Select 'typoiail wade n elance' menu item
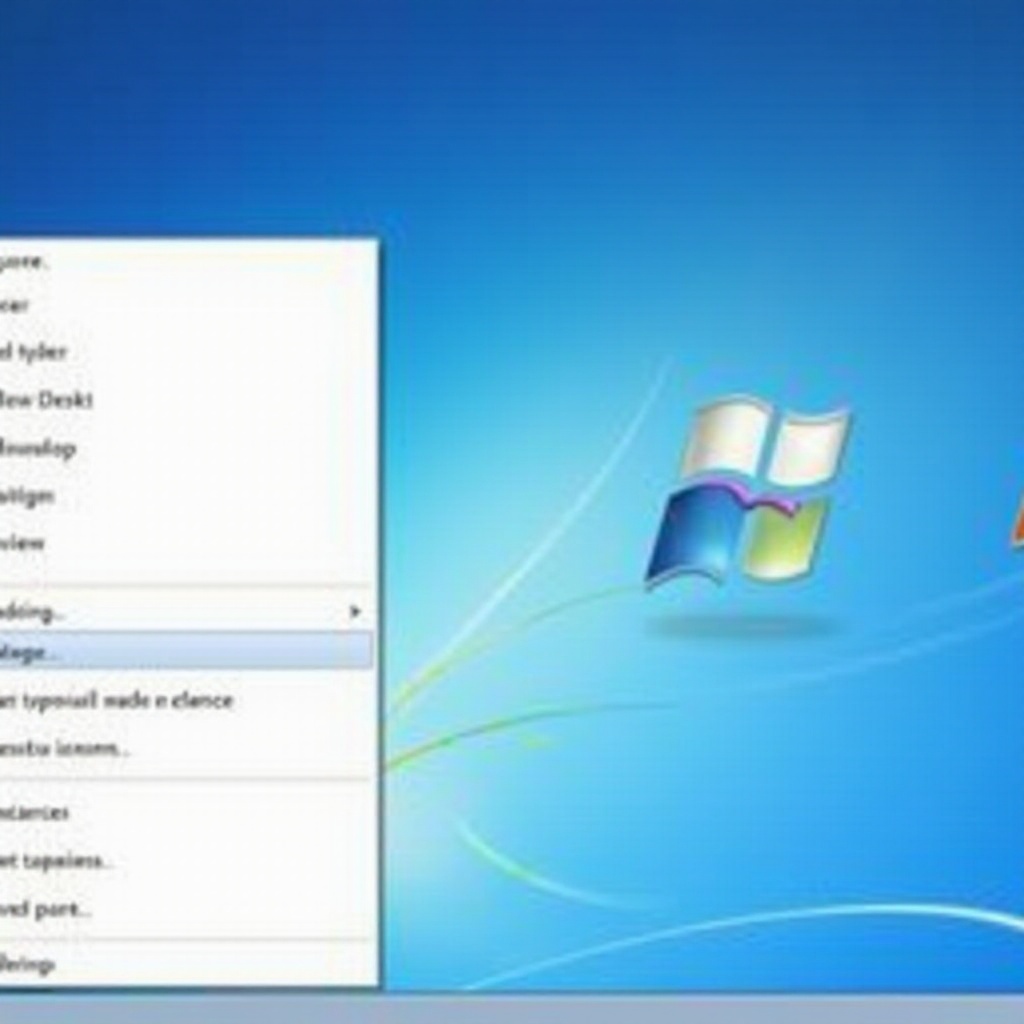Image resolution: width=1024 pixels, height=1024 pixels. tap(186, 701)
